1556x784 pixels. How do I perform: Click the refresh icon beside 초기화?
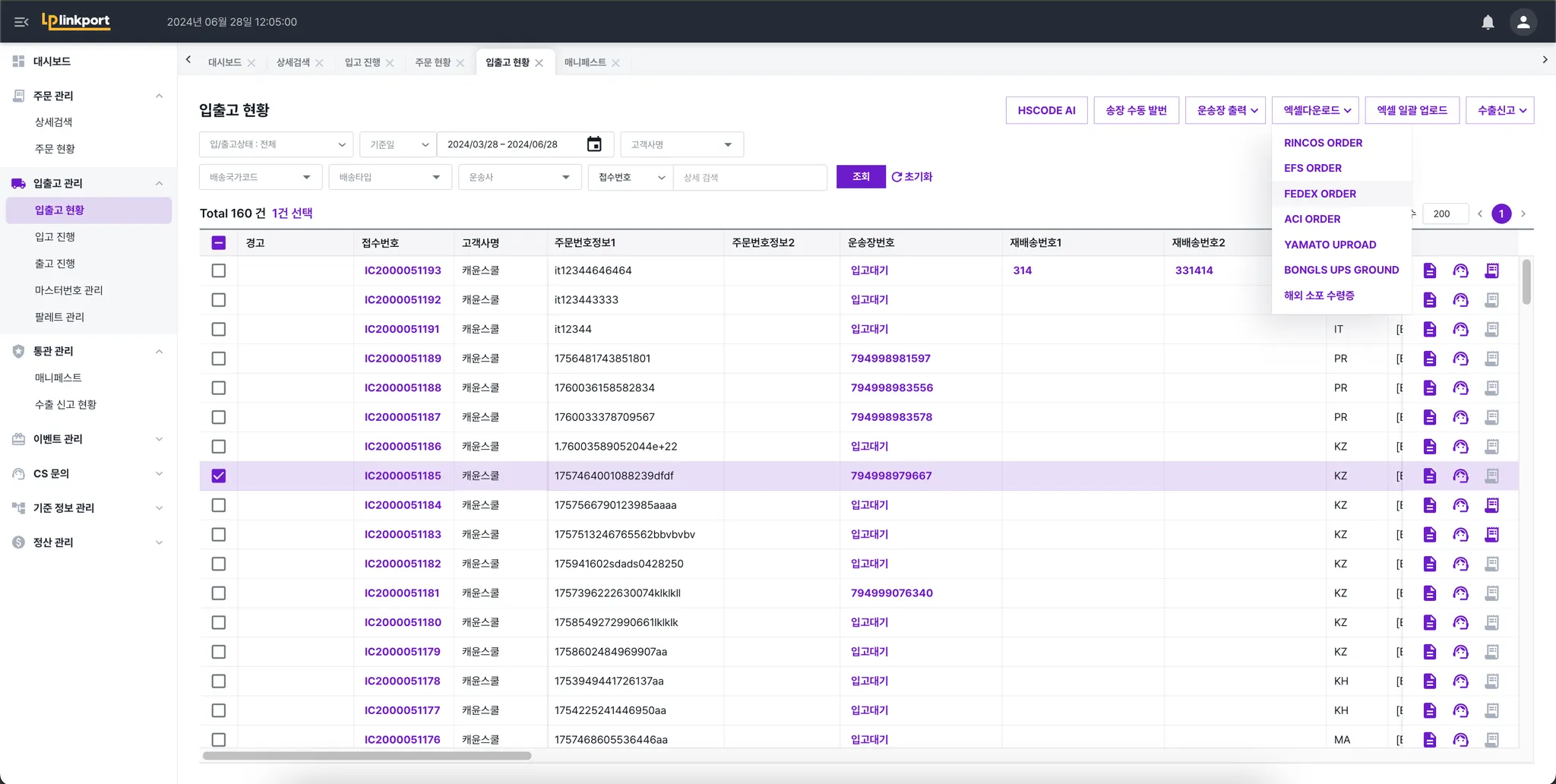[897, 177]
